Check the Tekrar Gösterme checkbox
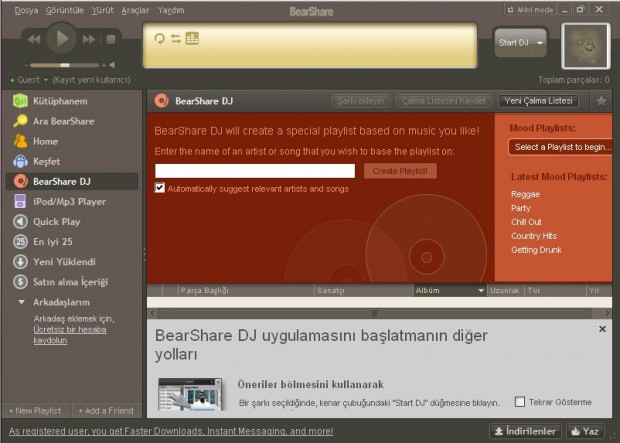This screenshot has width=620, height=443. click(x=520, y=402)
